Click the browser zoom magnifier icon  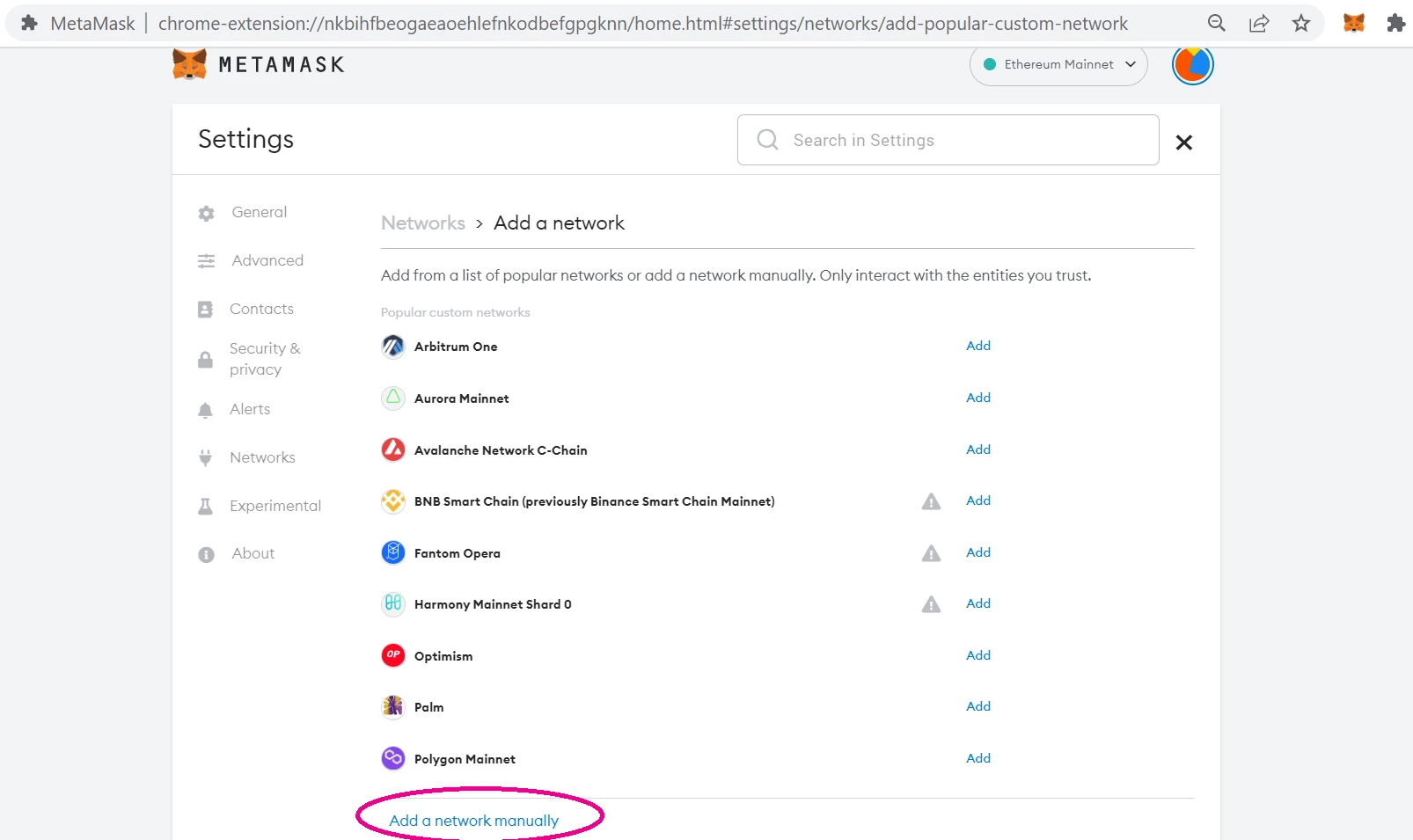pyautogui.click(x=1216, y=24)
